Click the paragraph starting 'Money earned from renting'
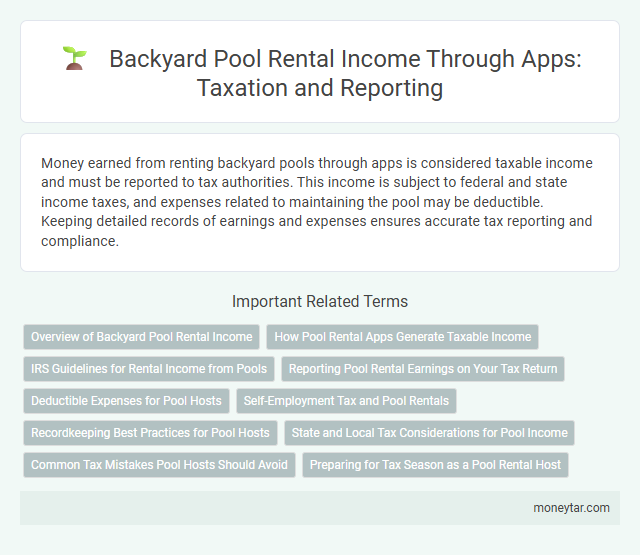Viewport: 640px width, 555px height. pyautogui.click(x=316, y=202)
